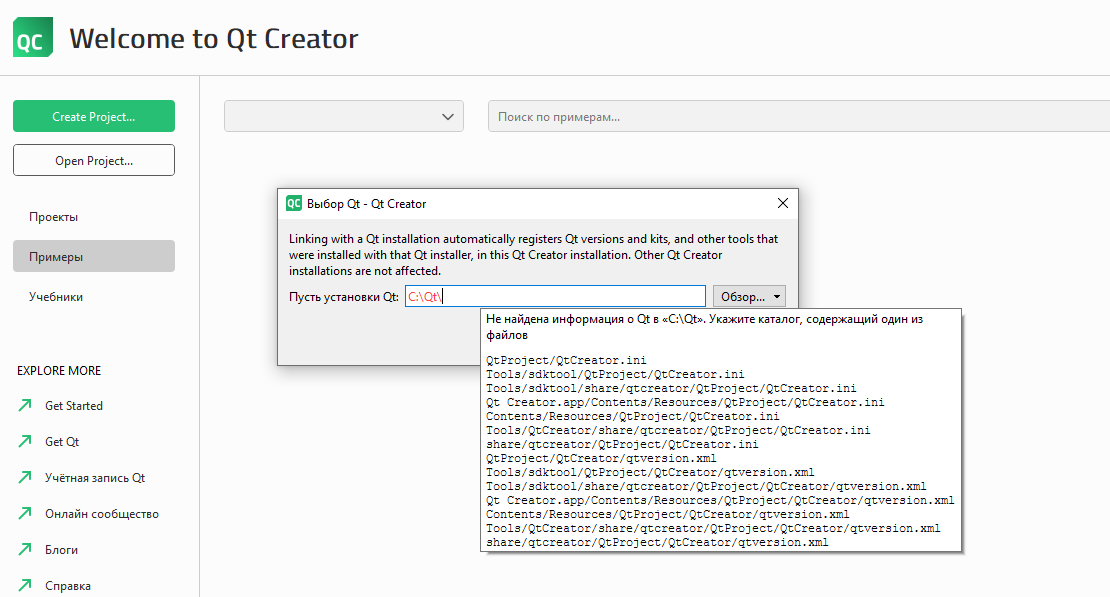1110x597 pixels.
Task: Click arrow icon next to Учётная запись Qt
Action: tap(25, 477)
